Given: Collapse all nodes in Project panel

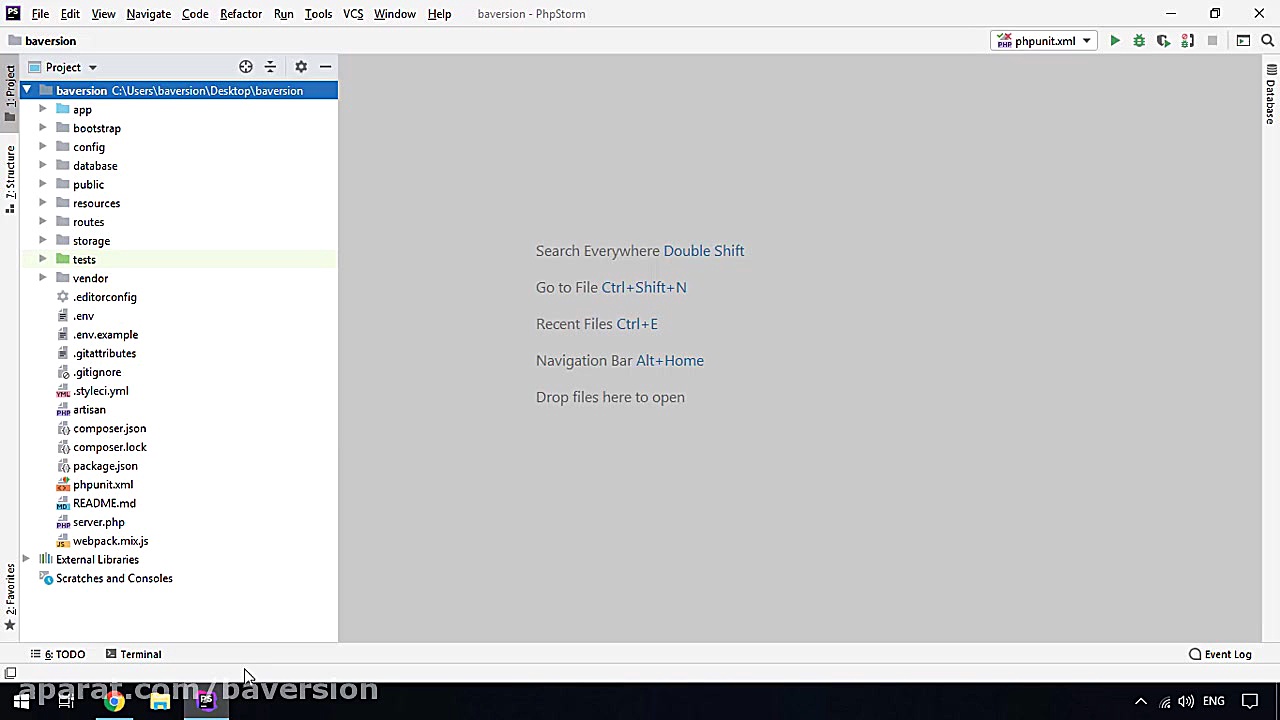Looking at the screenshot, I should (x=270, y=67).
